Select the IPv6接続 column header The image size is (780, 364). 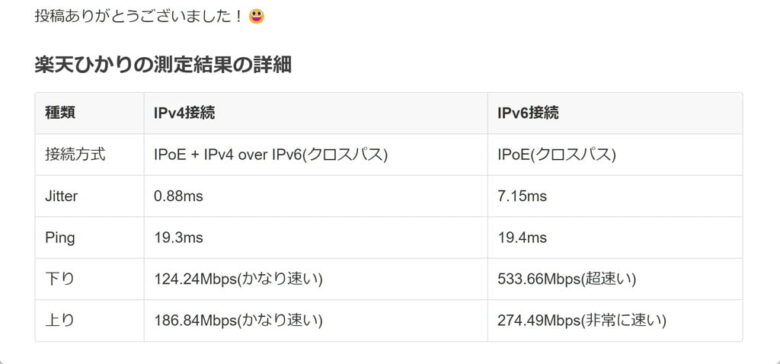[528, 113]
